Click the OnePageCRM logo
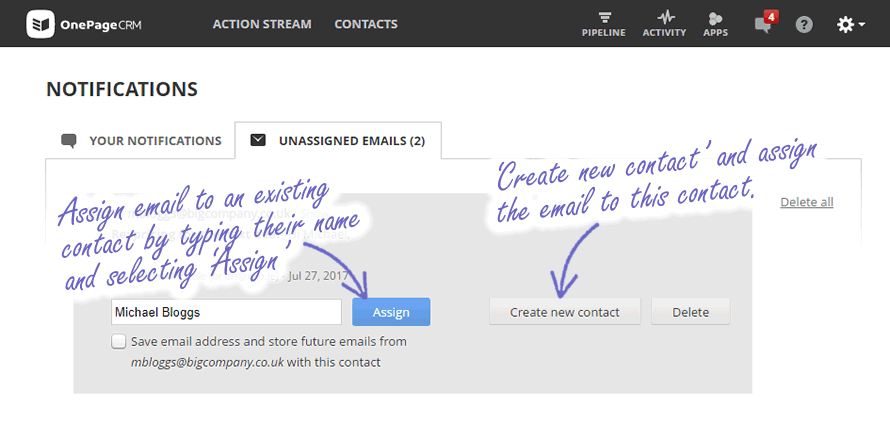The width and height of the screenshot is (890, 440). (x=84, y=24)
